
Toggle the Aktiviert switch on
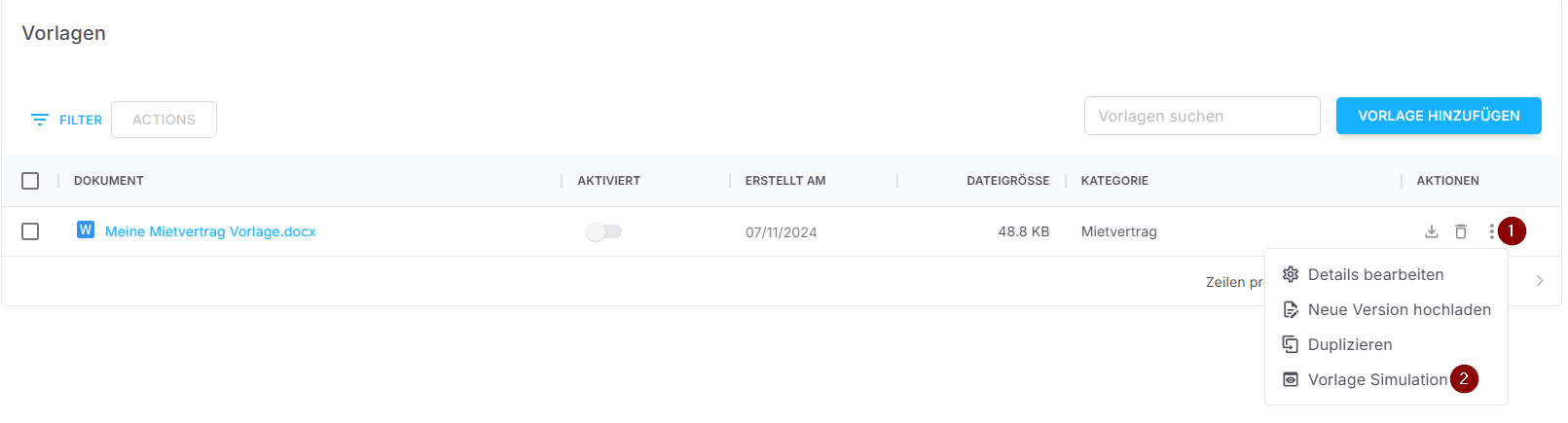pos(603,231)
